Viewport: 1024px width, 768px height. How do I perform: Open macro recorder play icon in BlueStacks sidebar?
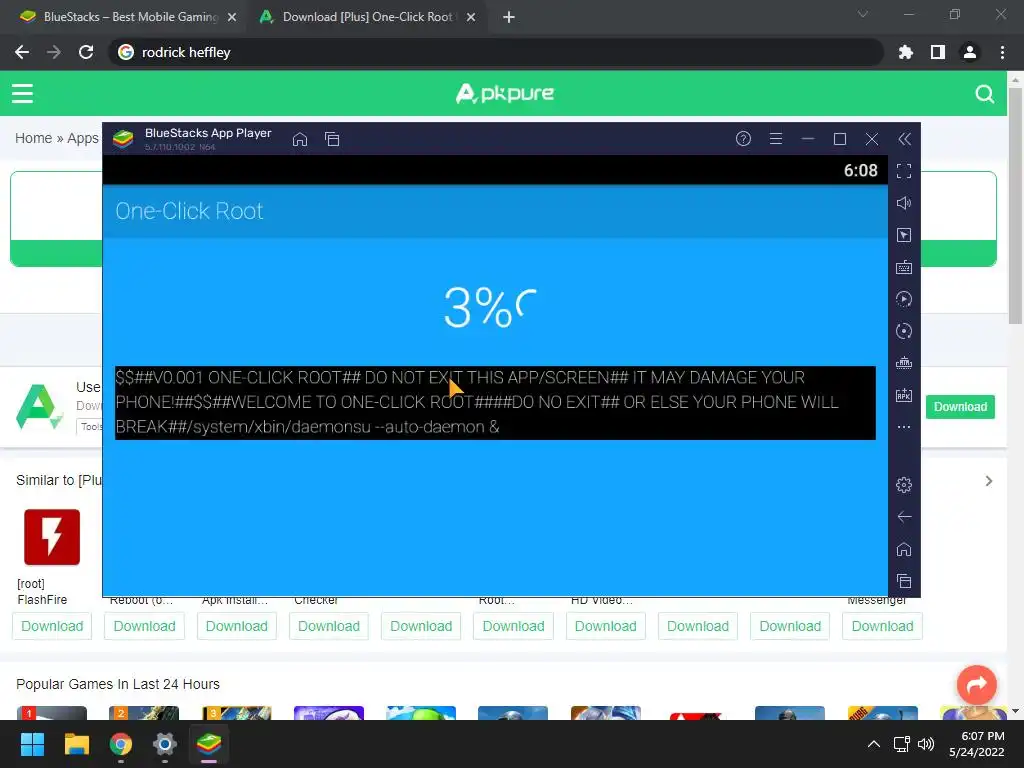point(904,299)
